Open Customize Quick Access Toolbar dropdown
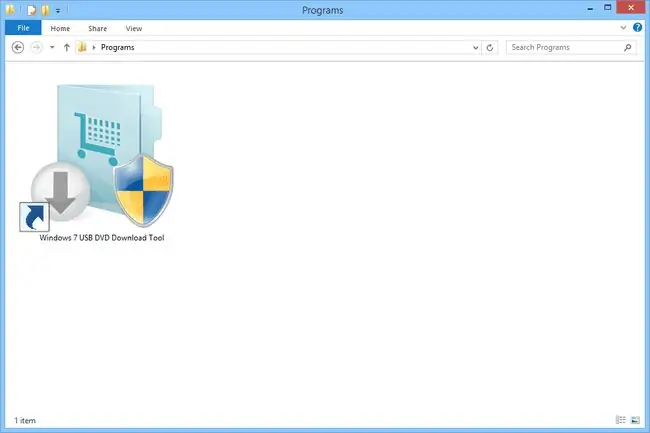The image size is (650, 433). (58, 10)
